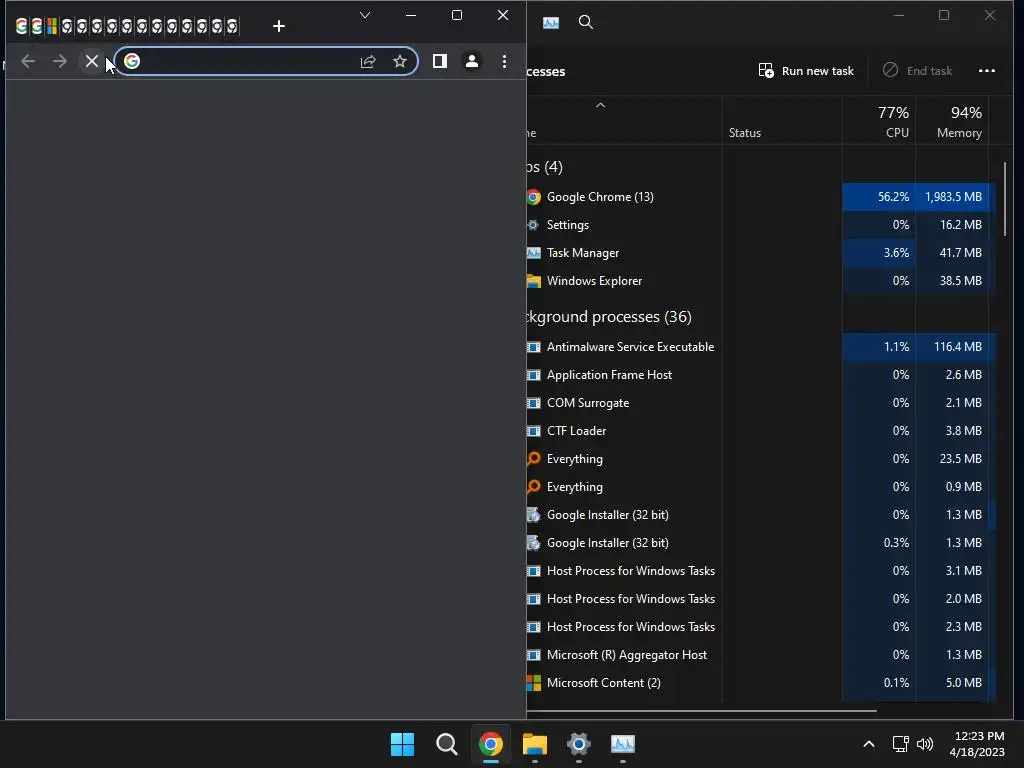Viewport: 1024px width, 768px height.
Task: Click Chrome's 1,983.5 MB memory value
Action: 953,197
